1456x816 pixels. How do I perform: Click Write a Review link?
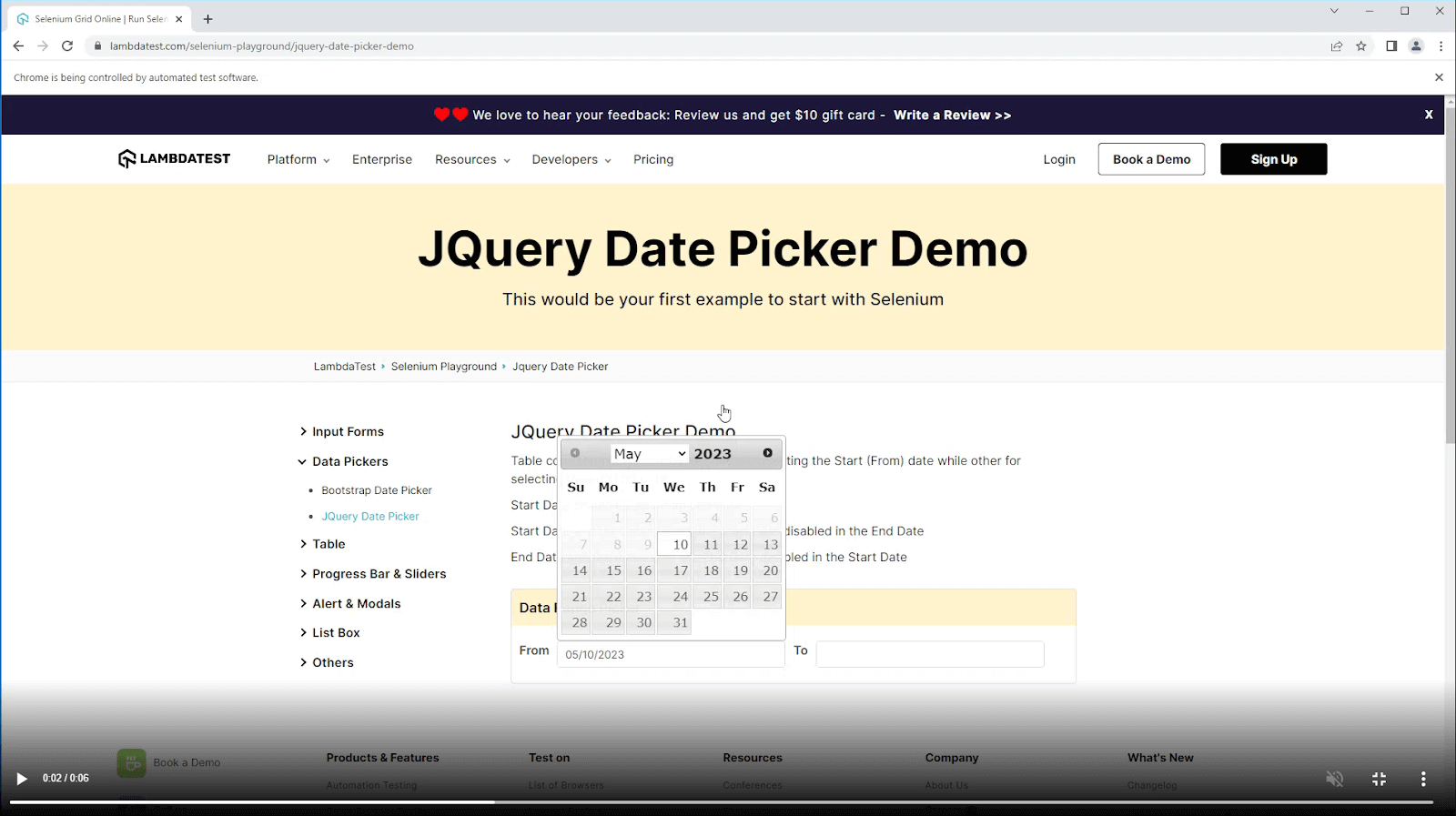click(952, 115)
